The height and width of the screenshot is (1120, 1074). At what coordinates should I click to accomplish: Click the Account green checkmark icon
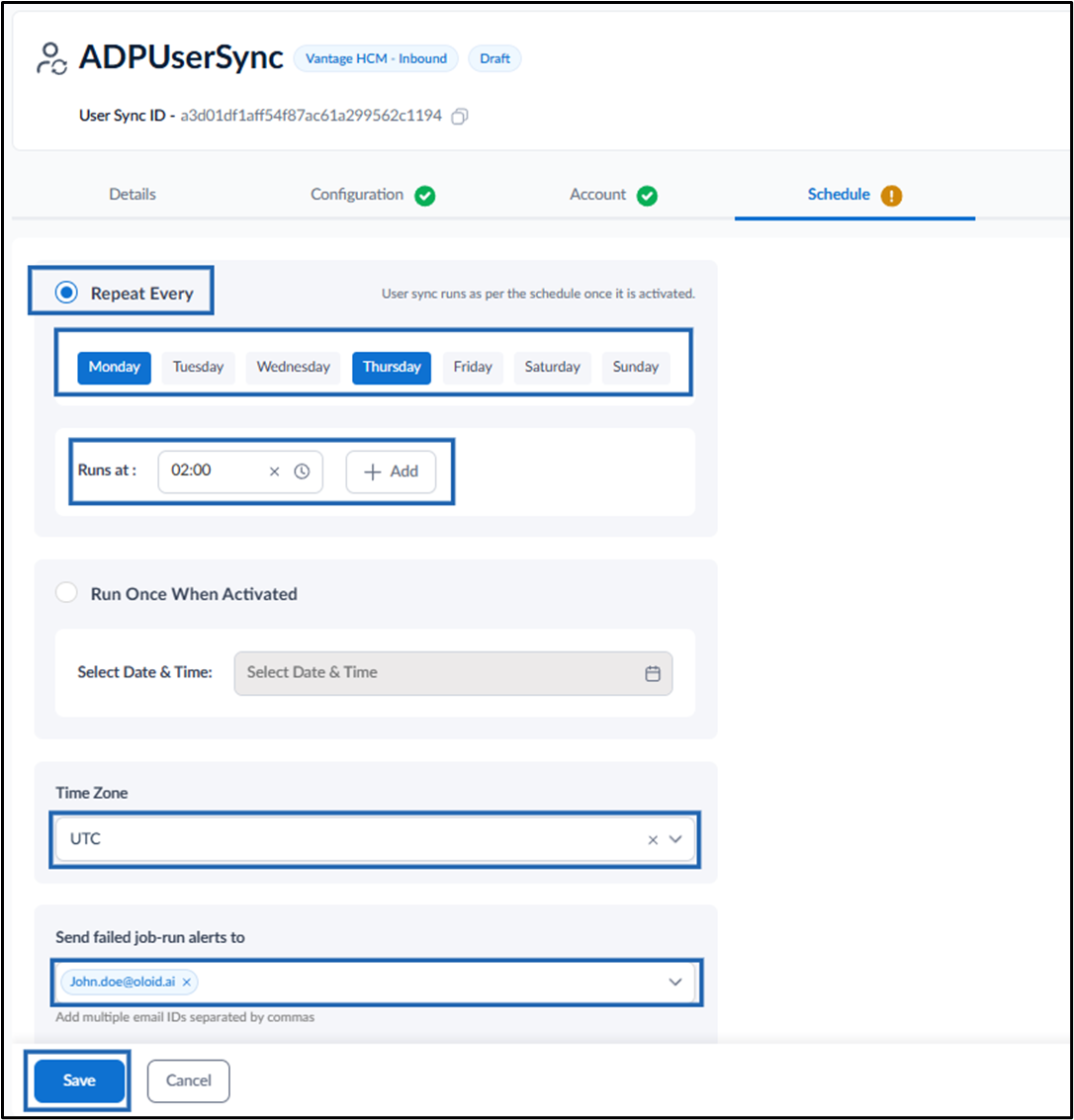[648, 196]
